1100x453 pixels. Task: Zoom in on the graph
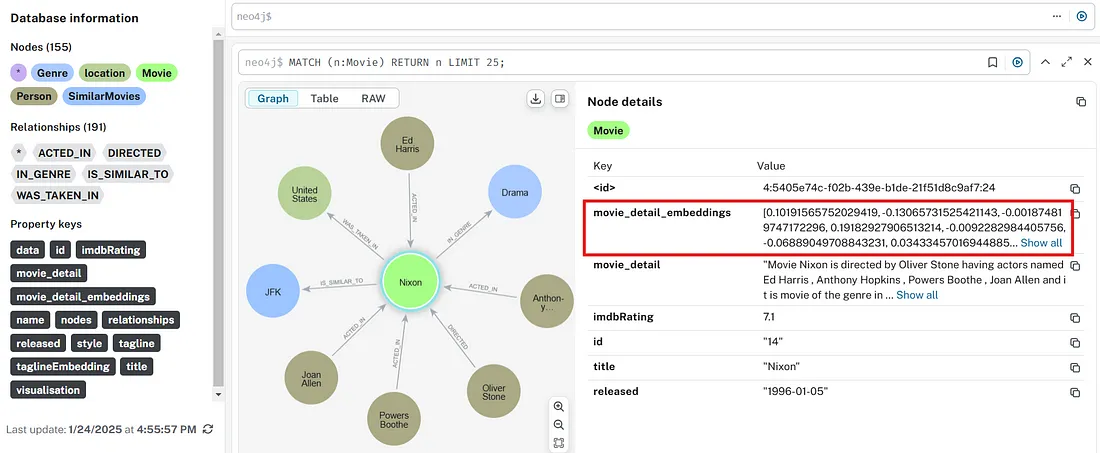558,407
